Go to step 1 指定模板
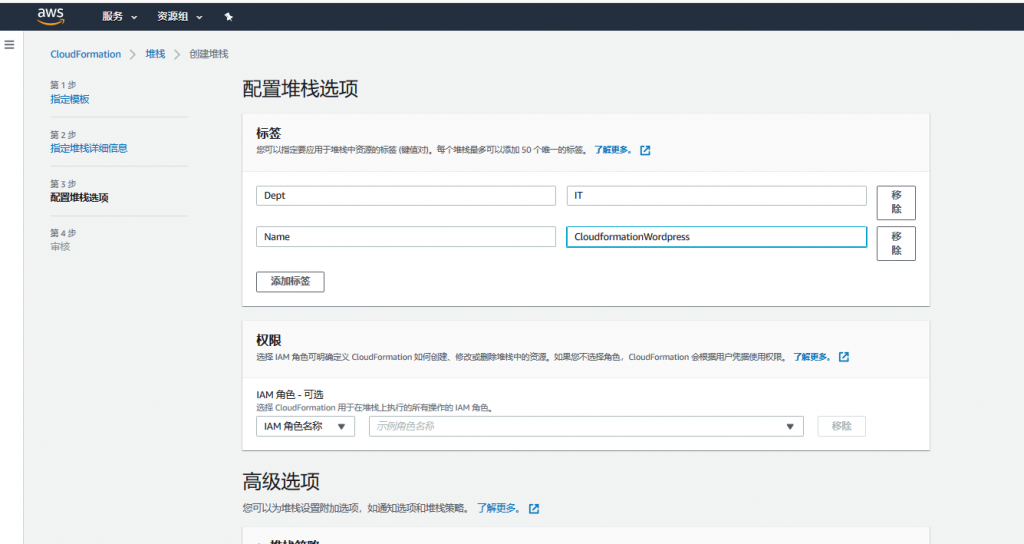This screenshot has width=1024, height=544. click(70, 99)
